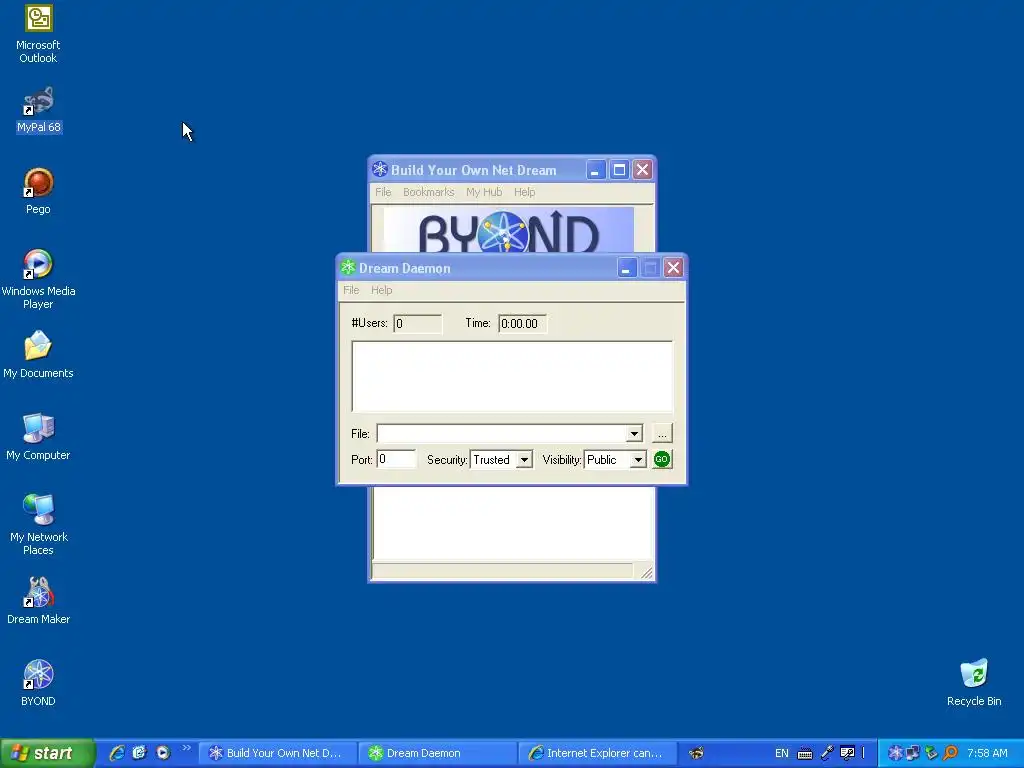1024x768 pixels.
Task: Minimize the Dream Daemon window
Action: 626,268
